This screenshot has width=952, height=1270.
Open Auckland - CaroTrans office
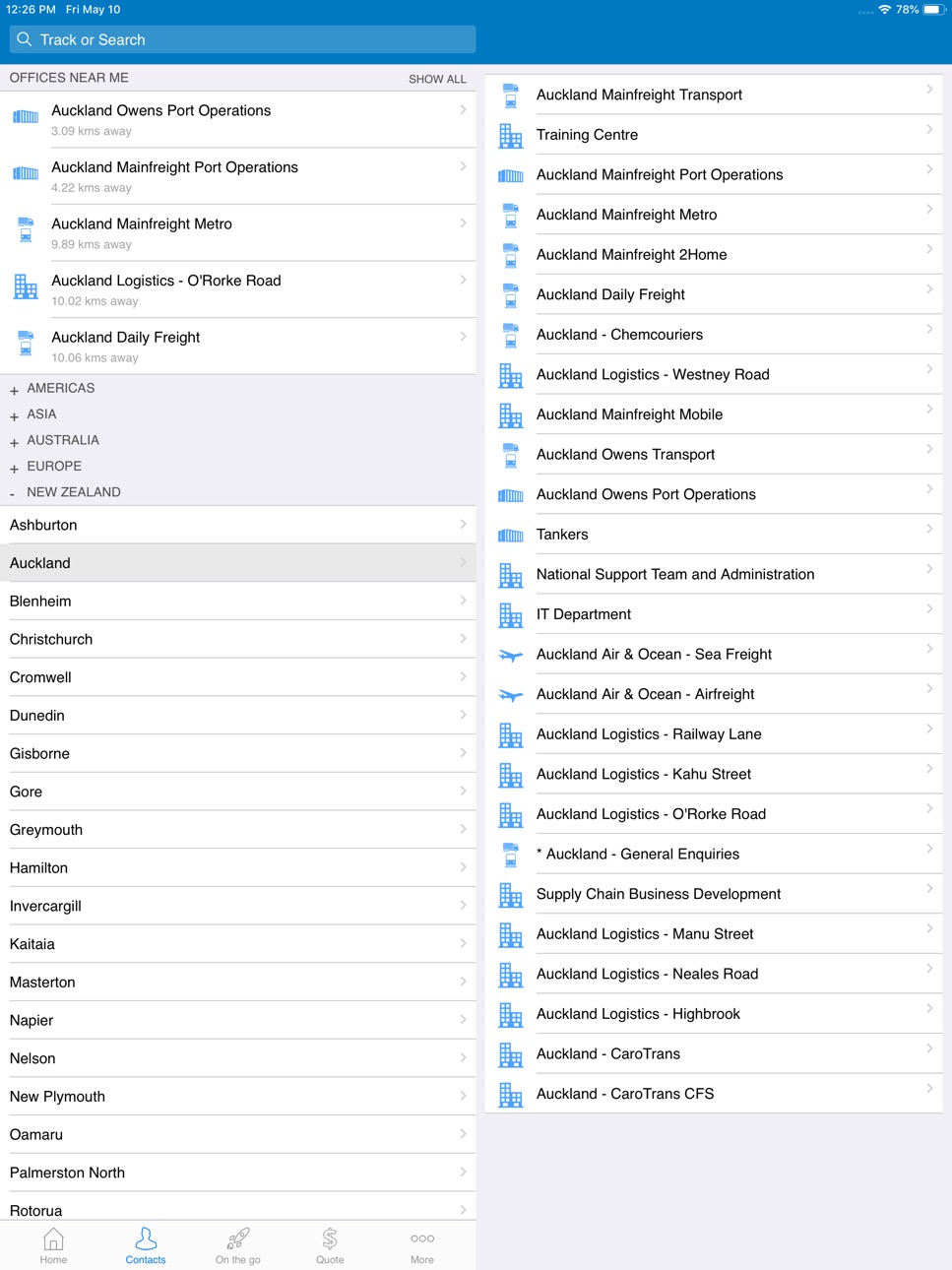(x=714, y=1054)
